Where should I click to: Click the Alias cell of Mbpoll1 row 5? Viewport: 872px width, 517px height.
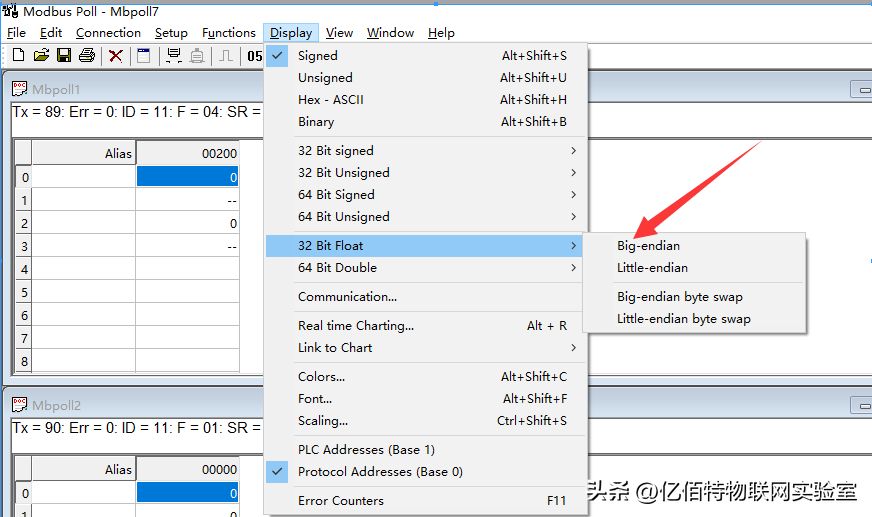coord(83,292)
